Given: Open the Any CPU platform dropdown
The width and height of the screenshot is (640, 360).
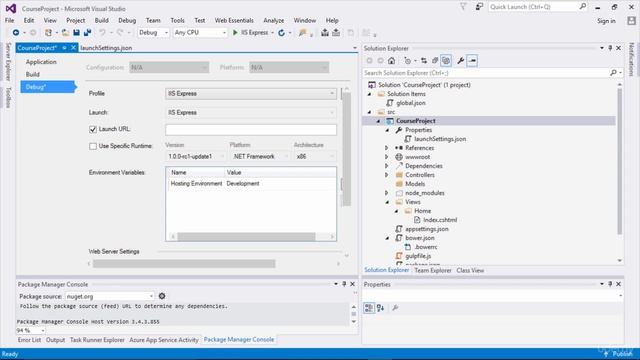Looking at the screenshot, I should tap(200, 33).
